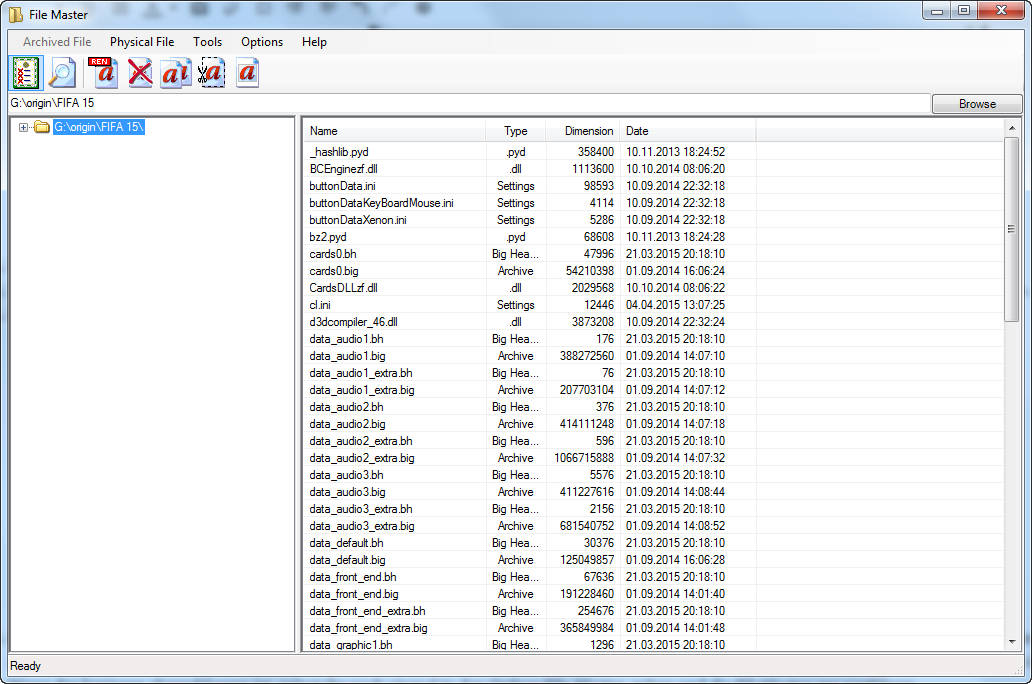This screenshot has height=684, width=1032.
Task: Select the data_front_end_extra.bh file
Action: click(367, 612)
